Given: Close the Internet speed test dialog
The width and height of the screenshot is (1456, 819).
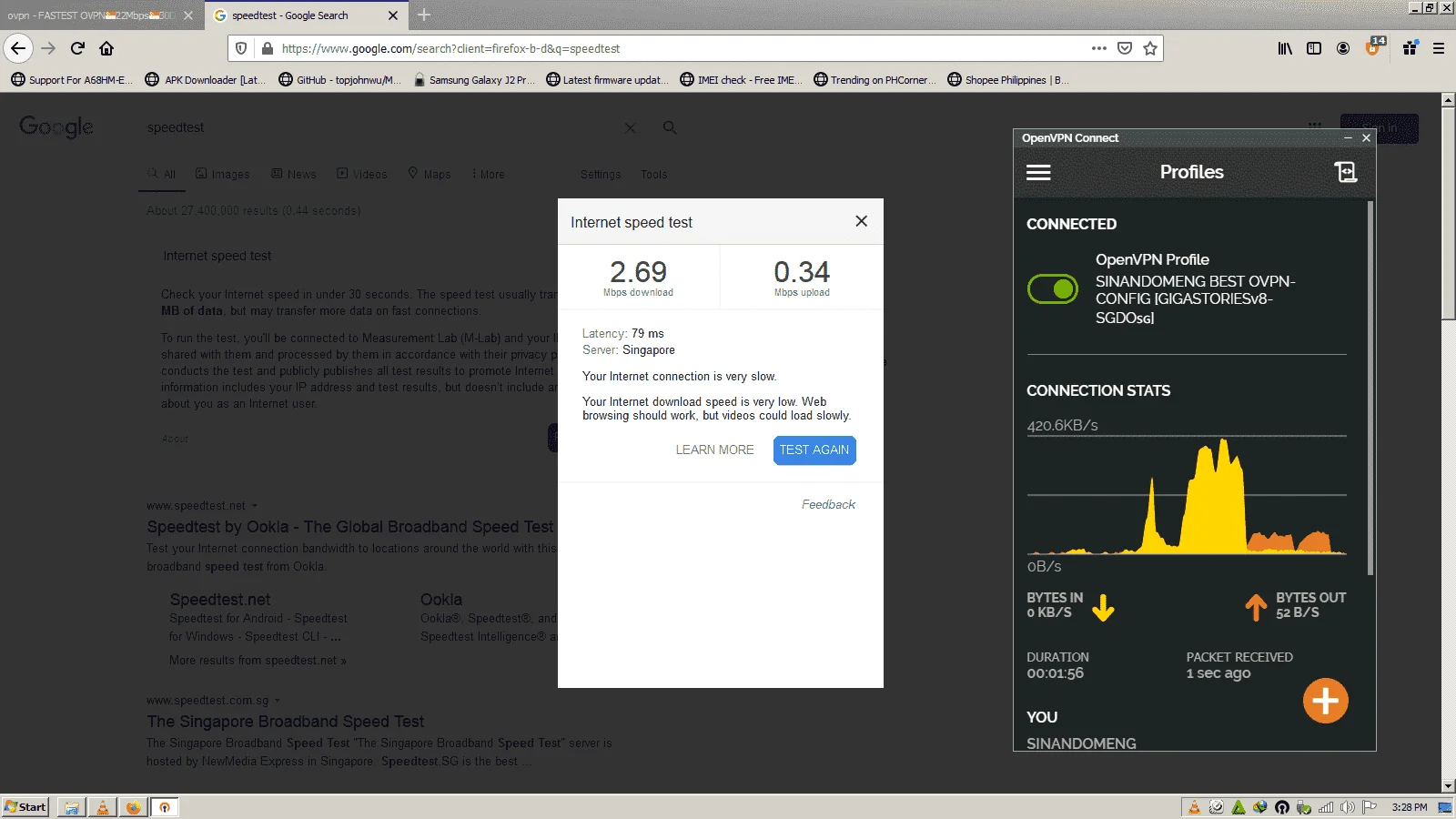Looking at the screenshot, I should click(x=861, y=221).
